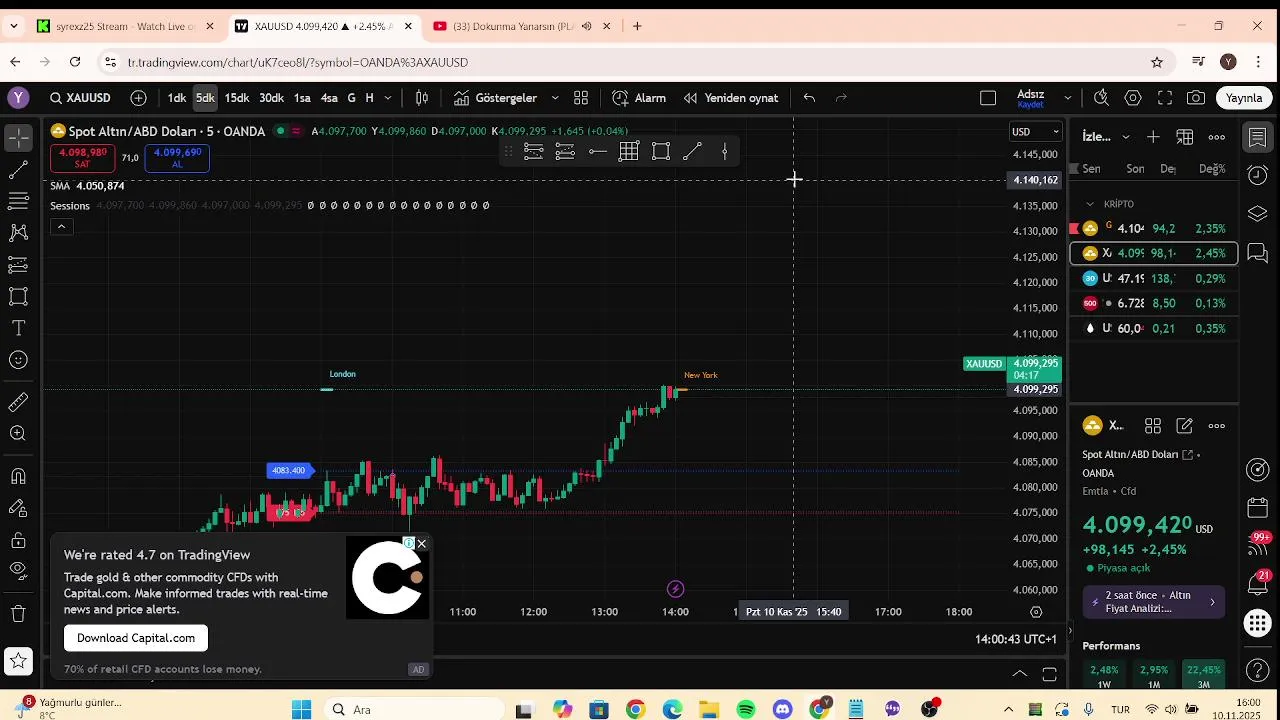The height and width of the screenshot is (720, 1280).
Task: Activate the zoom-in magnifier tool
Action: pyautogui.click(x=18, y=434)
